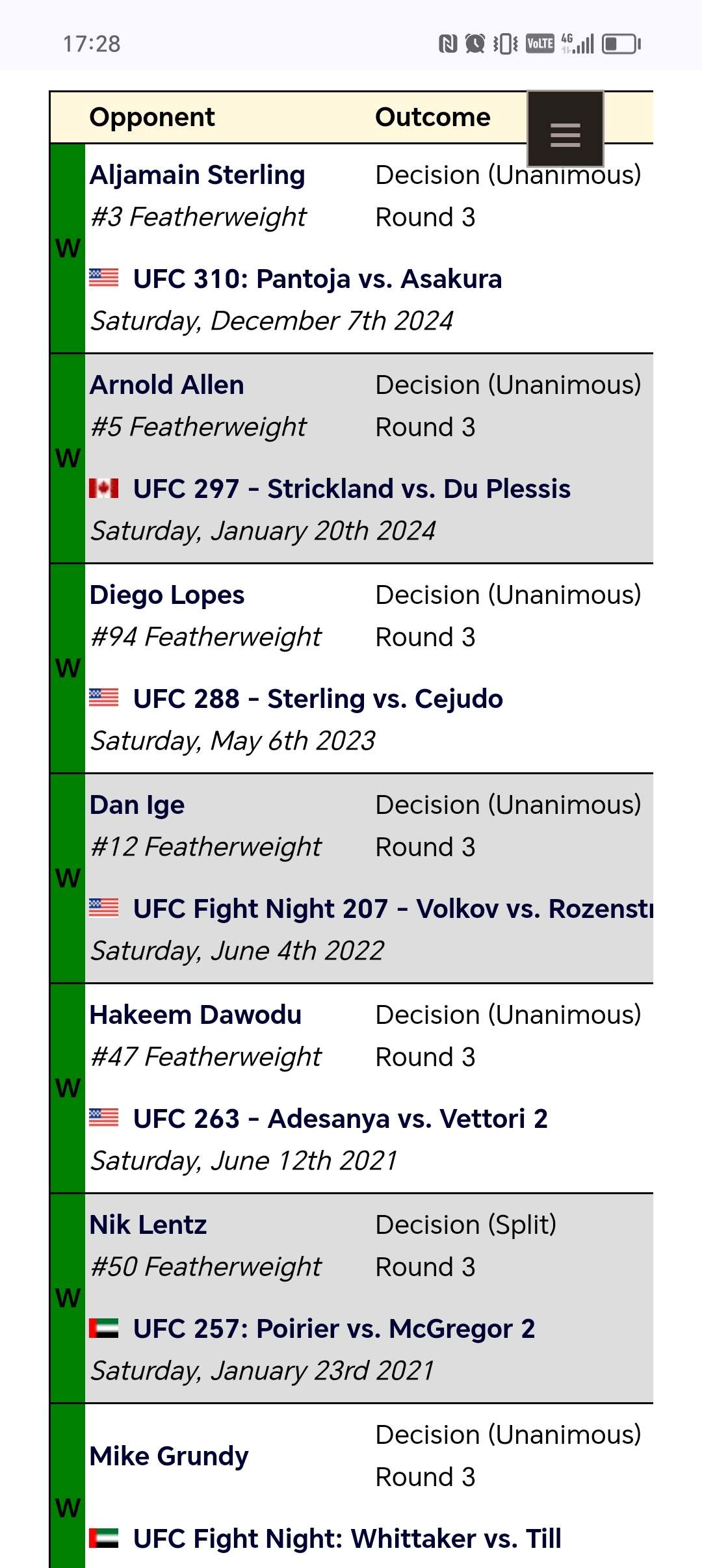View UFC 263 Adesanya vs. Vettori 2 event

pyautogui.click(x=341, y=1119)
